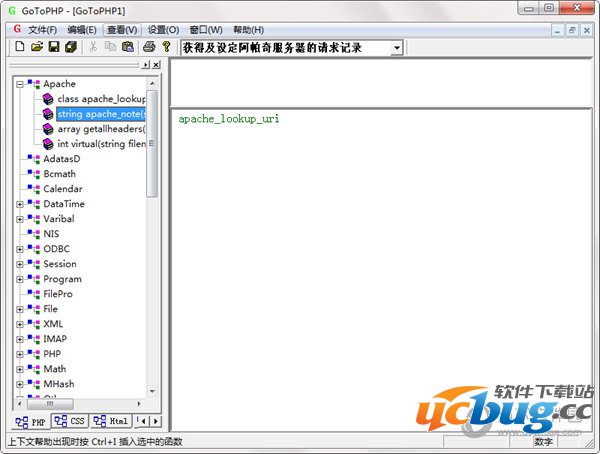Expand the IMAP tree node
This screenshot has height=454, width=600.
coord(20,339)
